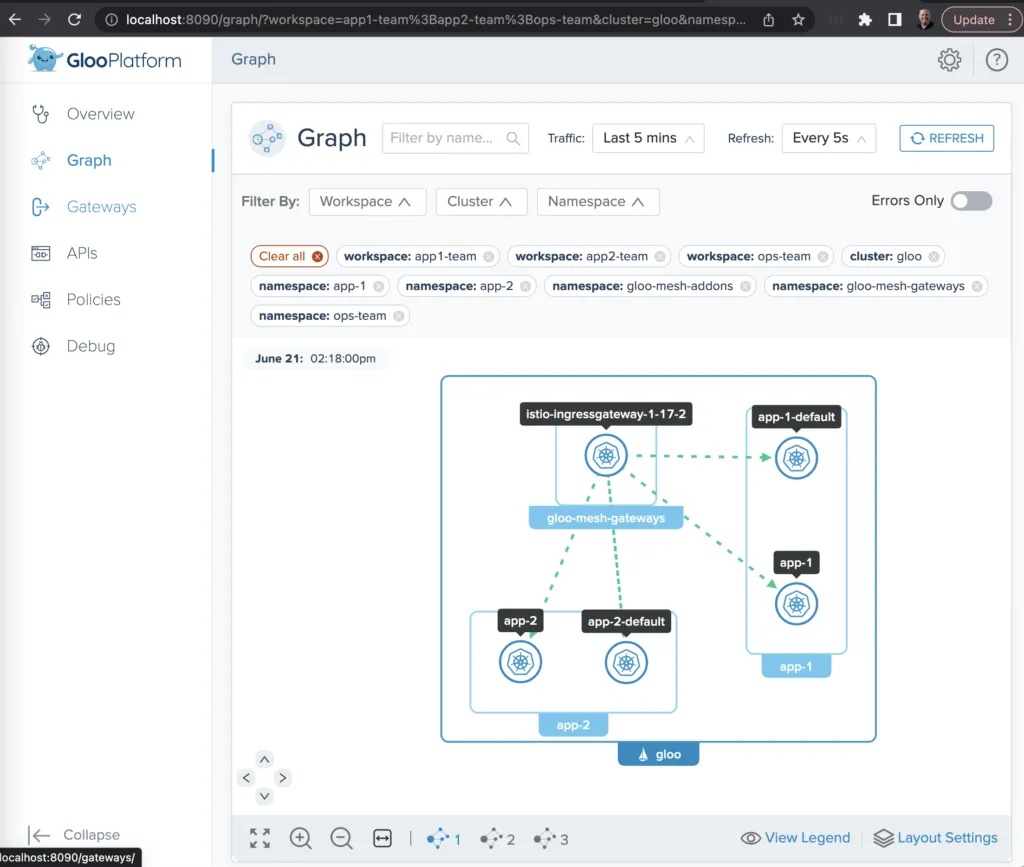Select graph layout 2
Image resolution: width=1024 pixels, height=867 pixels.
[x=497, y=838]
